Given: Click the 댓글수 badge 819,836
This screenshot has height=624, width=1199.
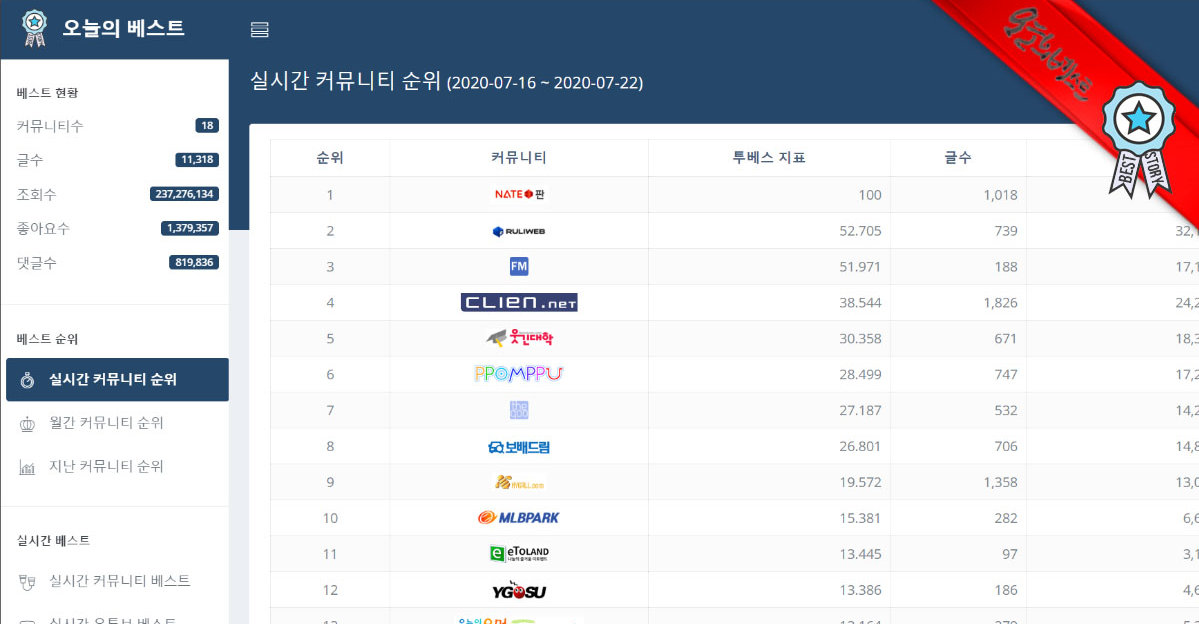Looking at the screenshot, I should pyautogui.click(x=194, y=262).
